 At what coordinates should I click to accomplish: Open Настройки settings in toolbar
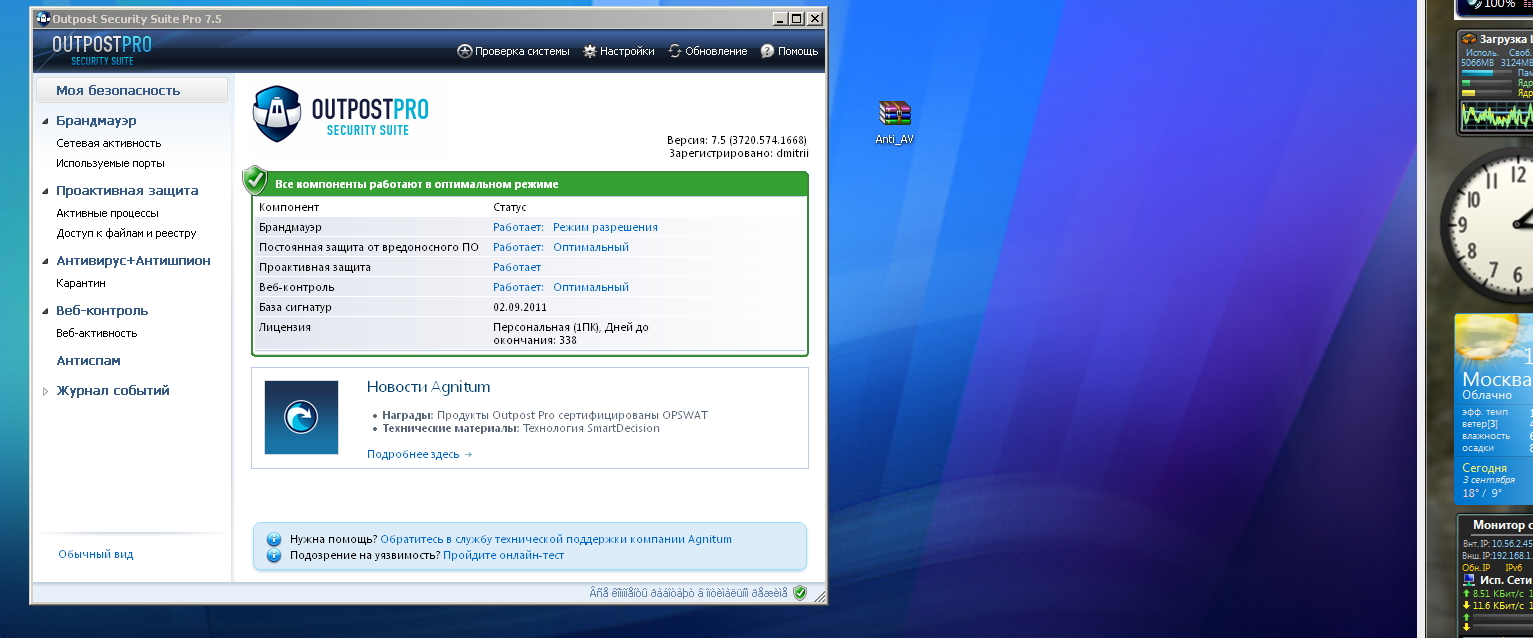[619, 51]
